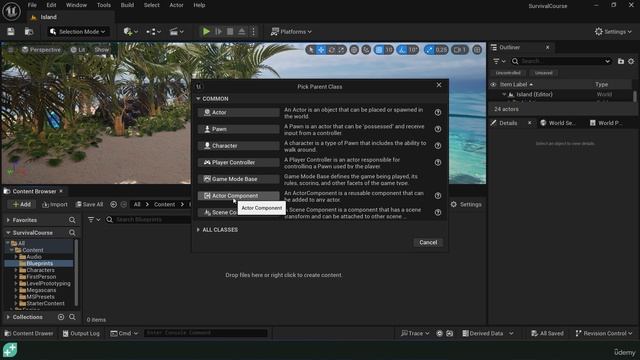The image size is (640, 360).
Task: Open the Blueprints toolbar dropdown
Action: click(x=153, y=31)
